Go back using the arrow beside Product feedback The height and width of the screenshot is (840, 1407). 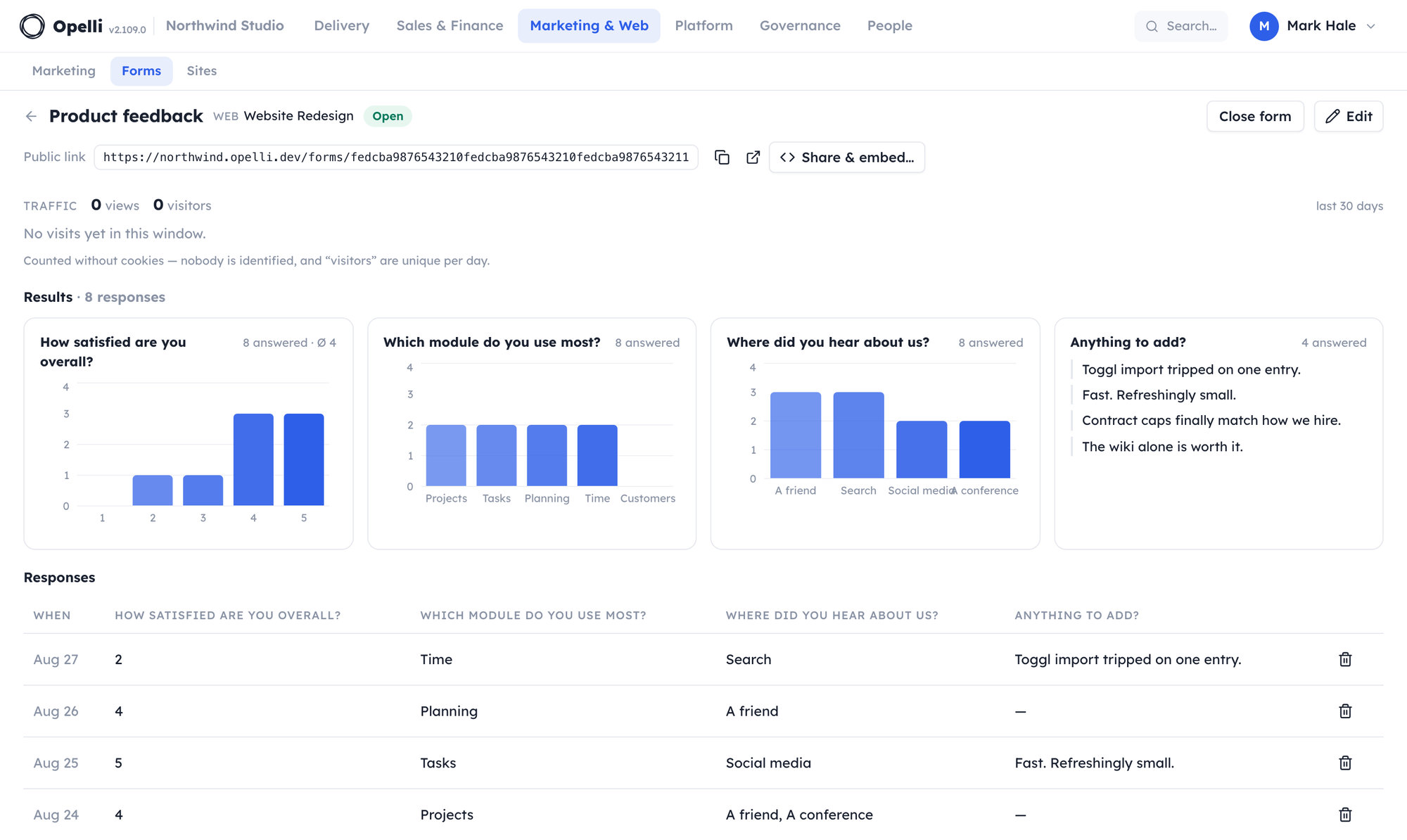(31, 116)
